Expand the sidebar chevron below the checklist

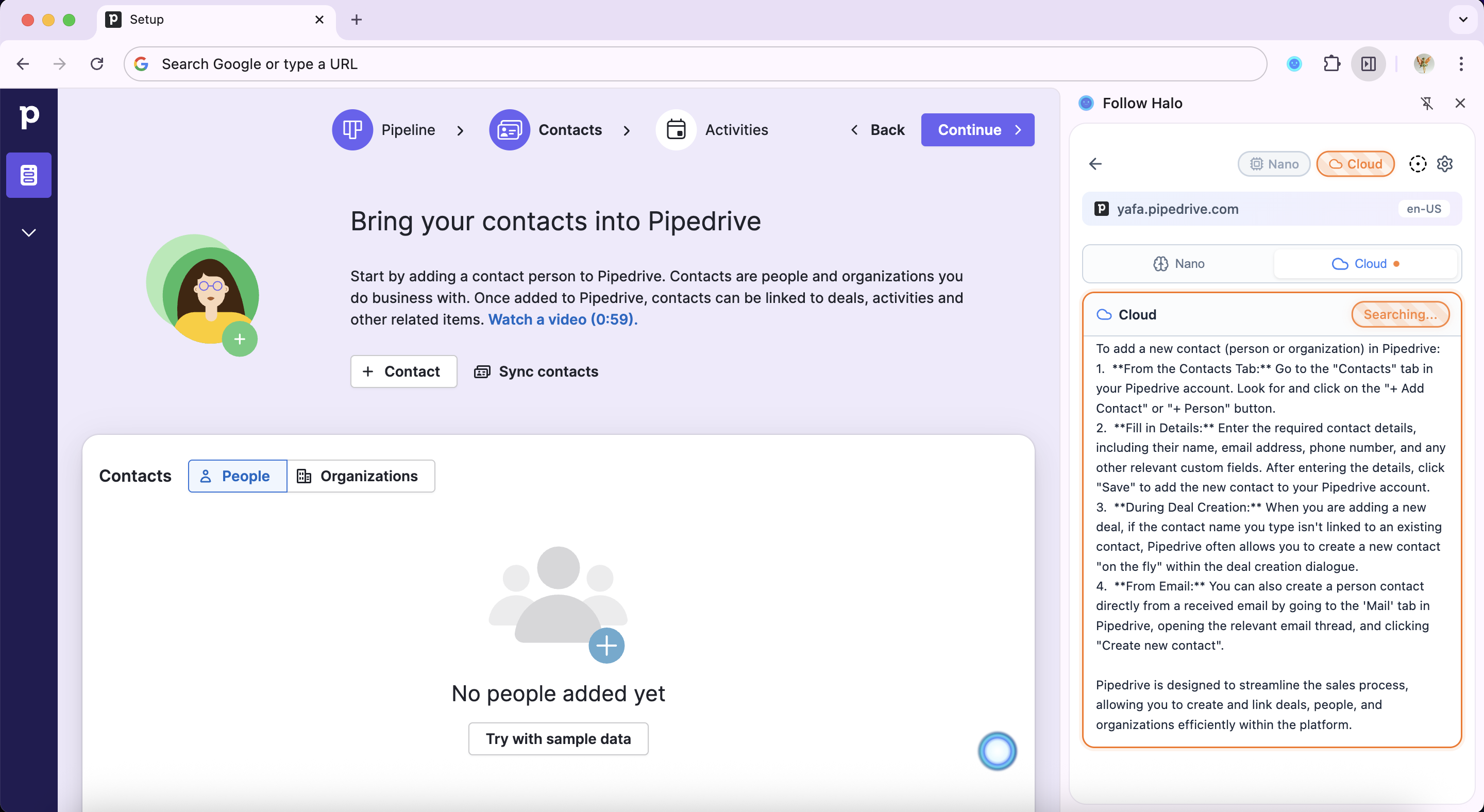point(29,233)
